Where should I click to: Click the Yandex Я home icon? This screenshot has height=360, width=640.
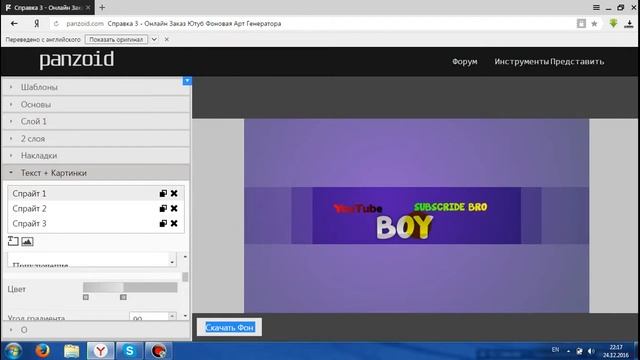pos(37,24)
